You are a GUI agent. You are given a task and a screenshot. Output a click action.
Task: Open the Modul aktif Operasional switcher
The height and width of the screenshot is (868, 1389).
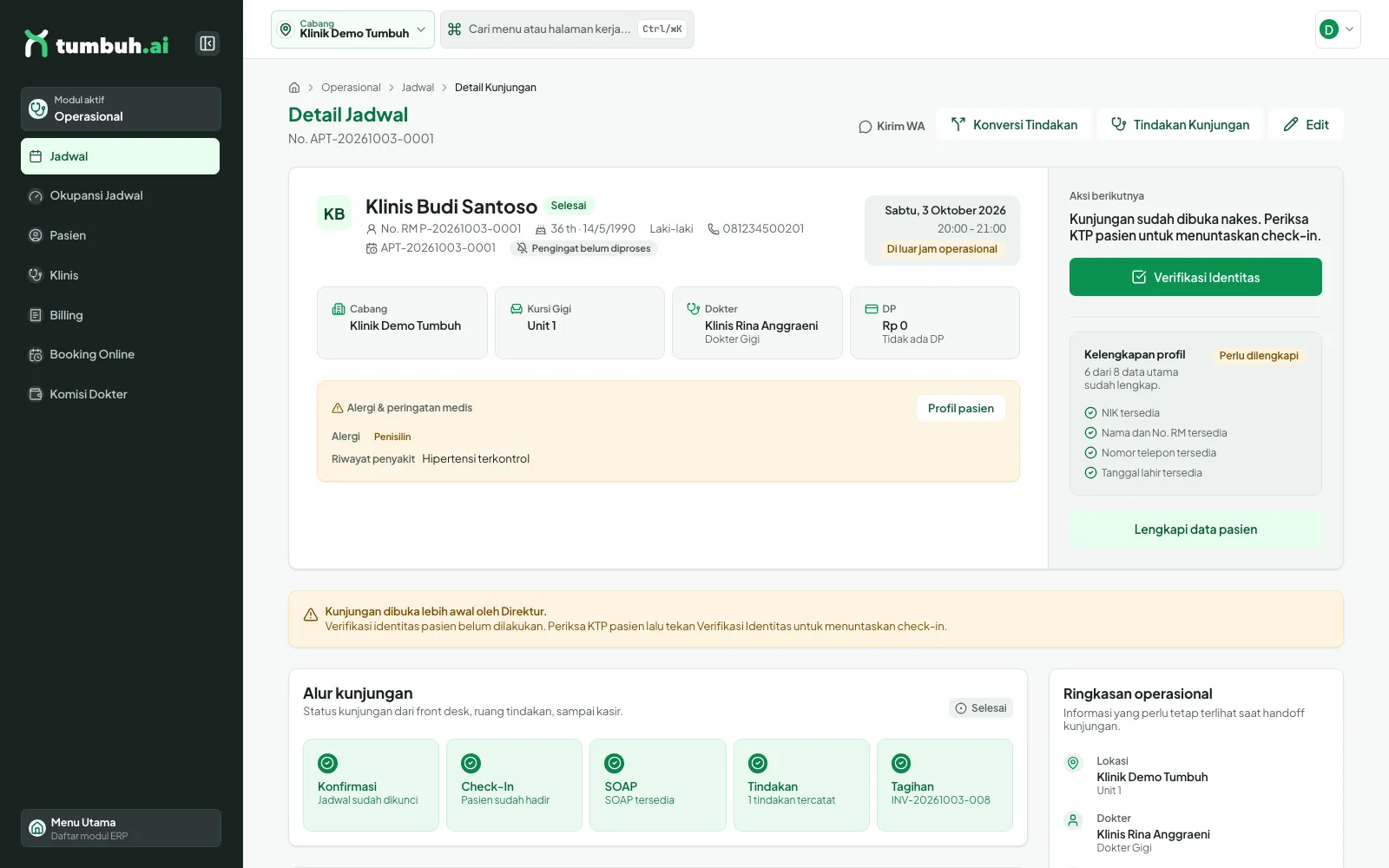pos(121,108)
